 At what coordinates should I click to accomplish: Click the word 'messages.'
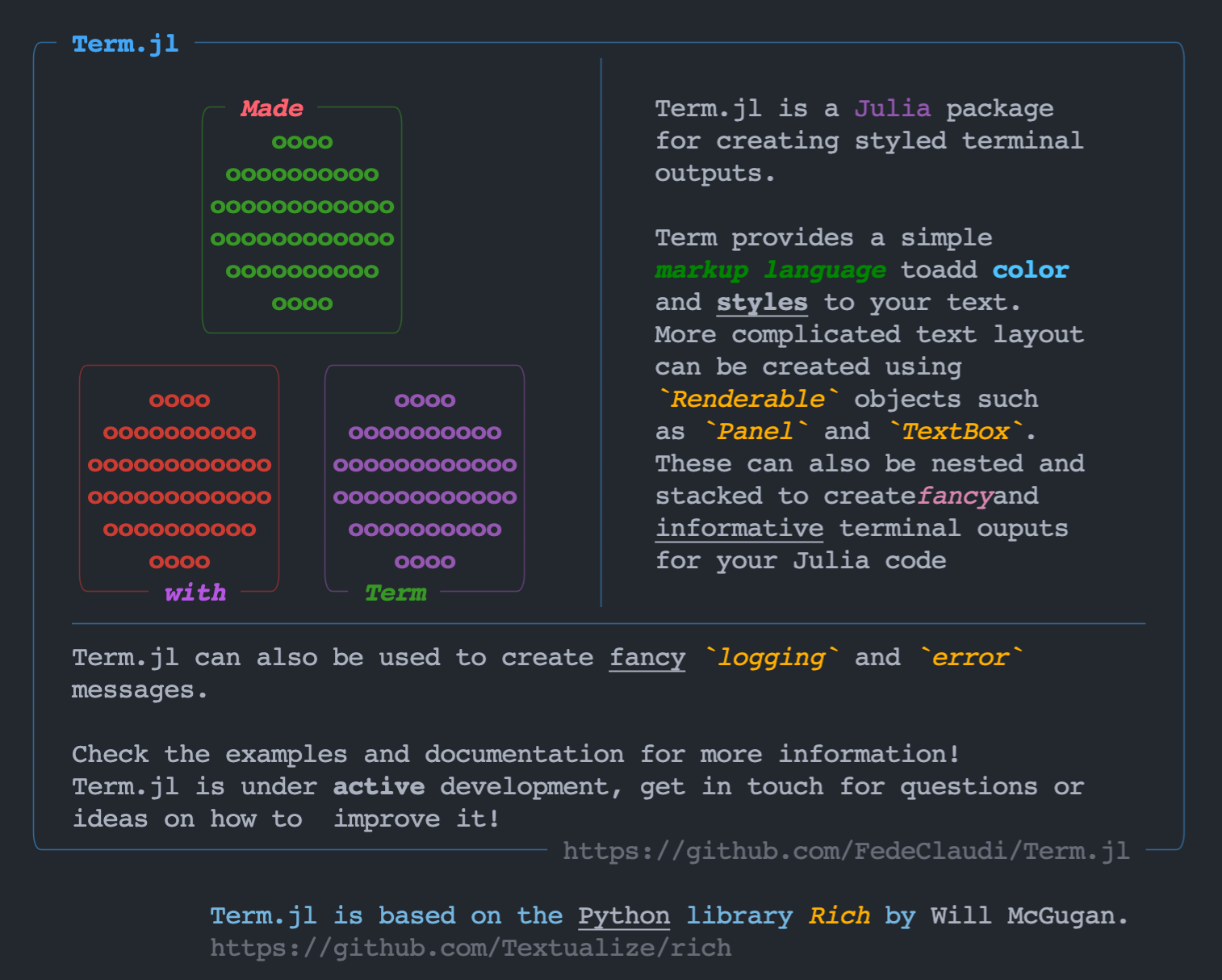pyautogui.click(x=140, y=690)
